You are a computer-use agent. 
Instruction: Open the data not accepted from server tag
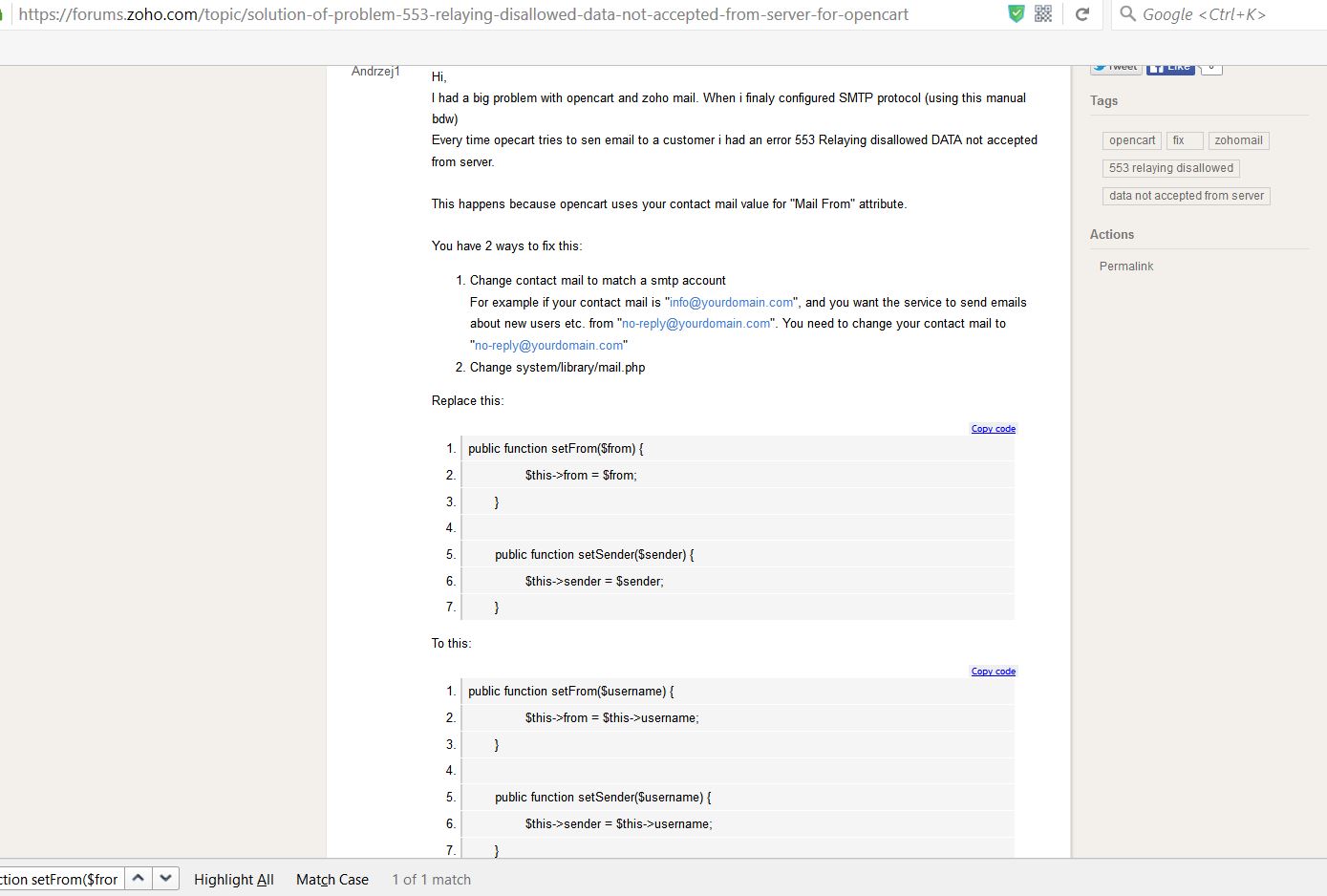pos(1187,196)
